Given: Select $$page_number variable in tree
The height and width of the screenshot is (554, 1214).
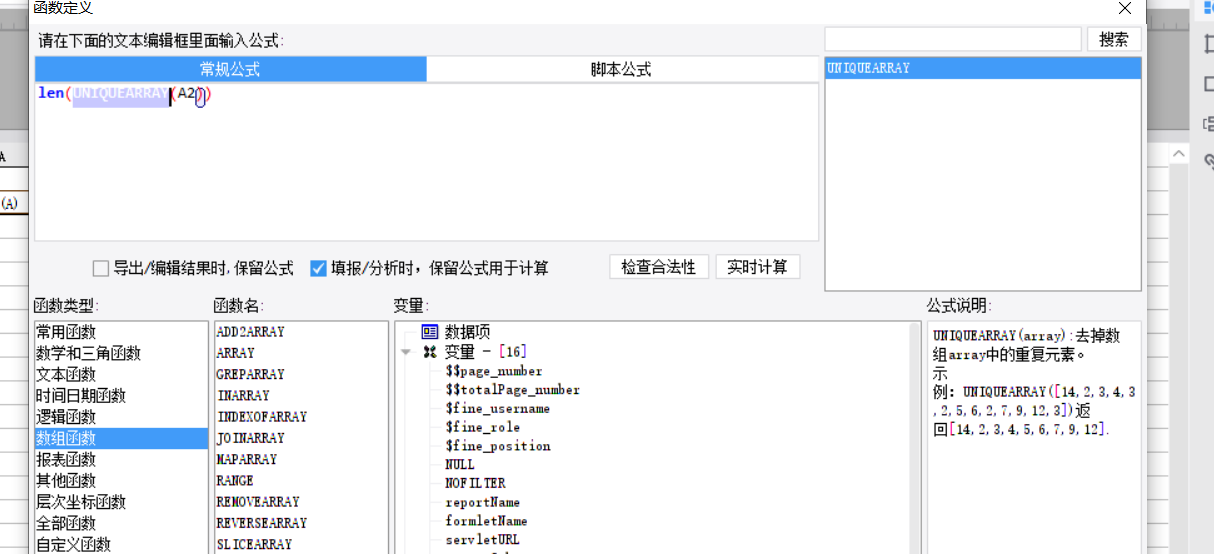Looking at the screenshot, I should click(x=494, y=371).
